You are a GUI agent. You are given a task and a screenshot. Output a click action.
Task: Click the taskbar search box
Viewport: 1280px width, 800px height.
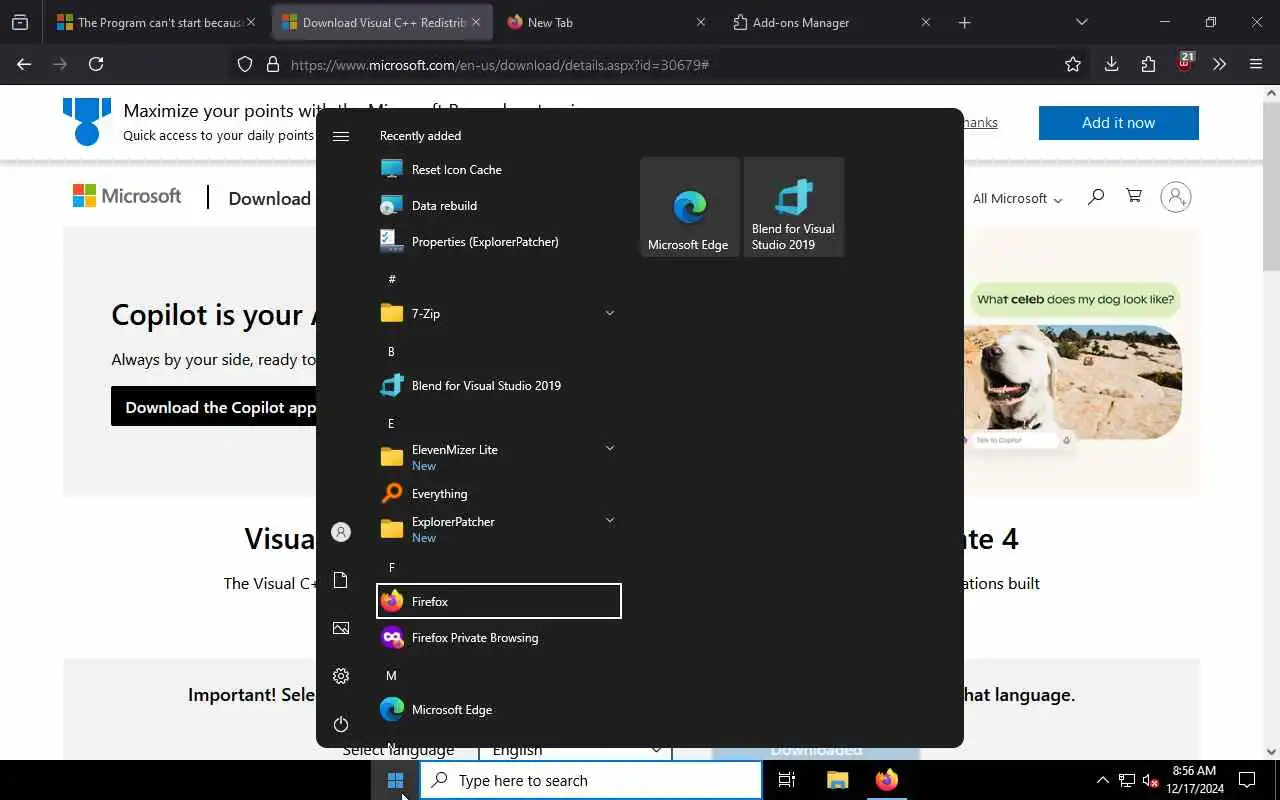pyautogui.click(x=590, y=780)
